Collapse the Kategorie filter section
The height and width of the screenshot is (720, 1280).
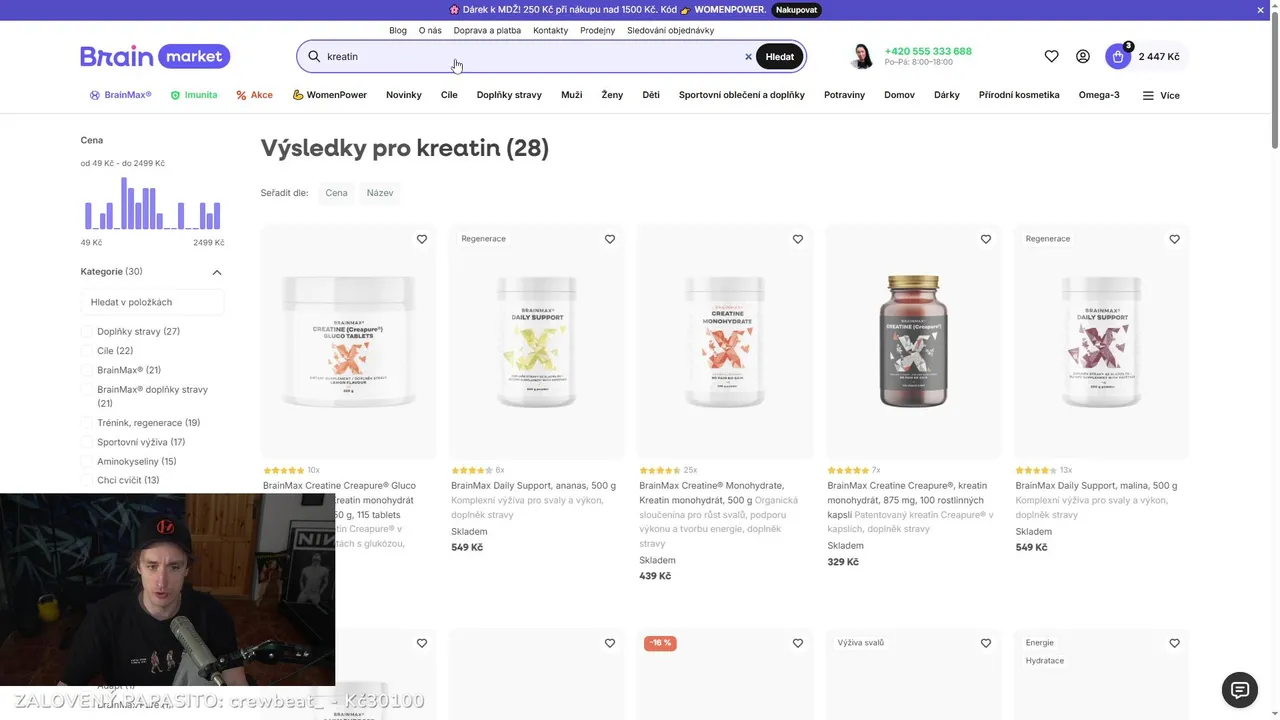pyautogui.click(x=217, y=272)
